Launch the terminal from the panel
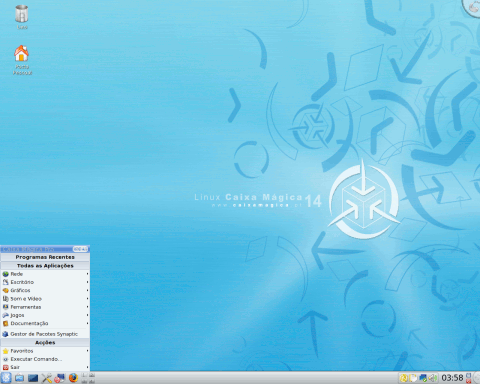This screenshot has height=384, width=480. pyautogui.click(x=33, y=378)
